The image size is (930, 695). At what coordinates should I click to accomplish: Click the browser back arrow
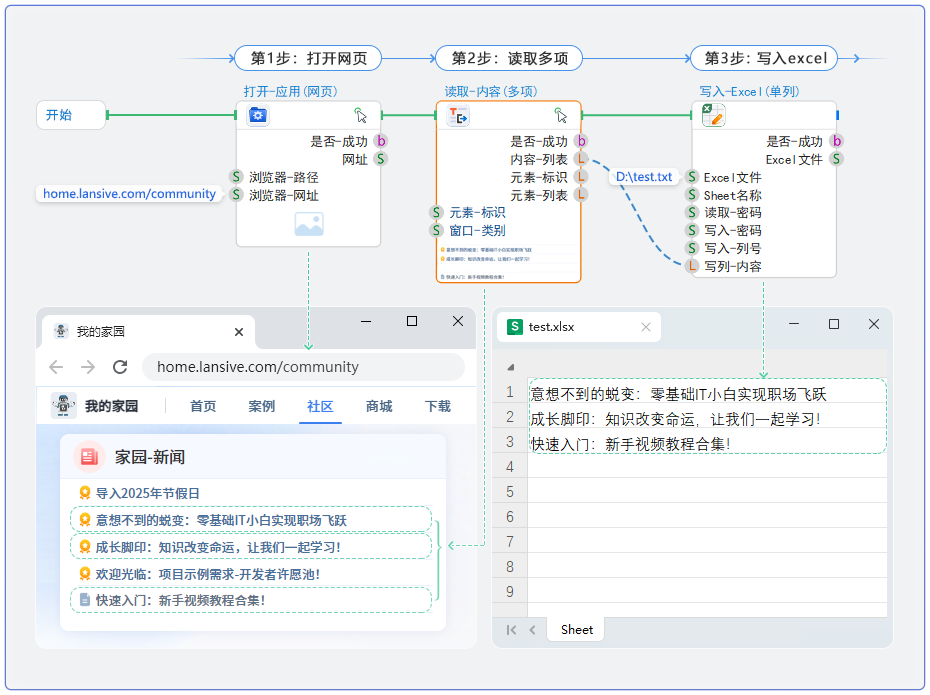(56, 367)
